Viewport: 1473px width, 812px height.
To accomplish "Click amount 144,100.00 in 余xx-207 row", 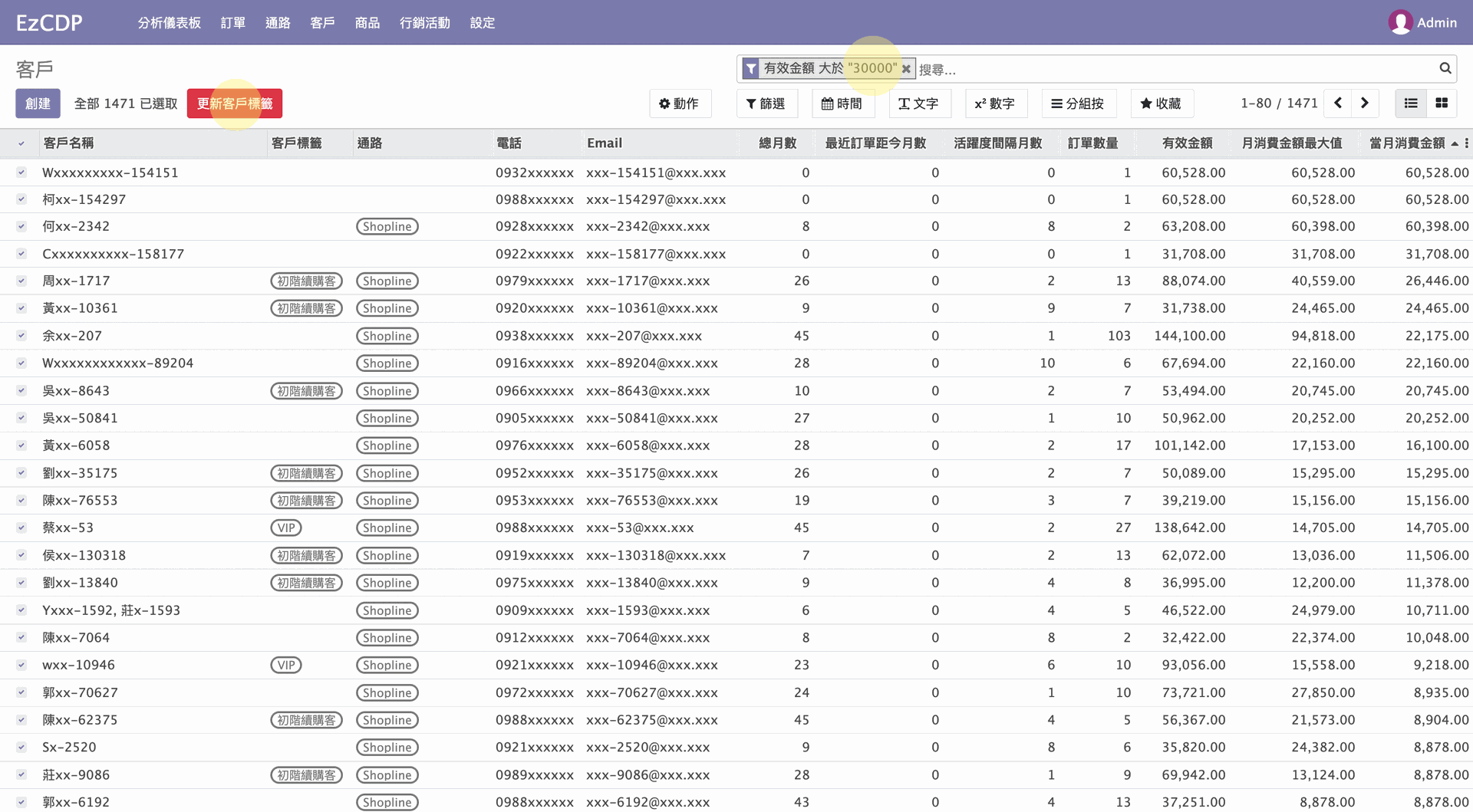I will 1190,336.
